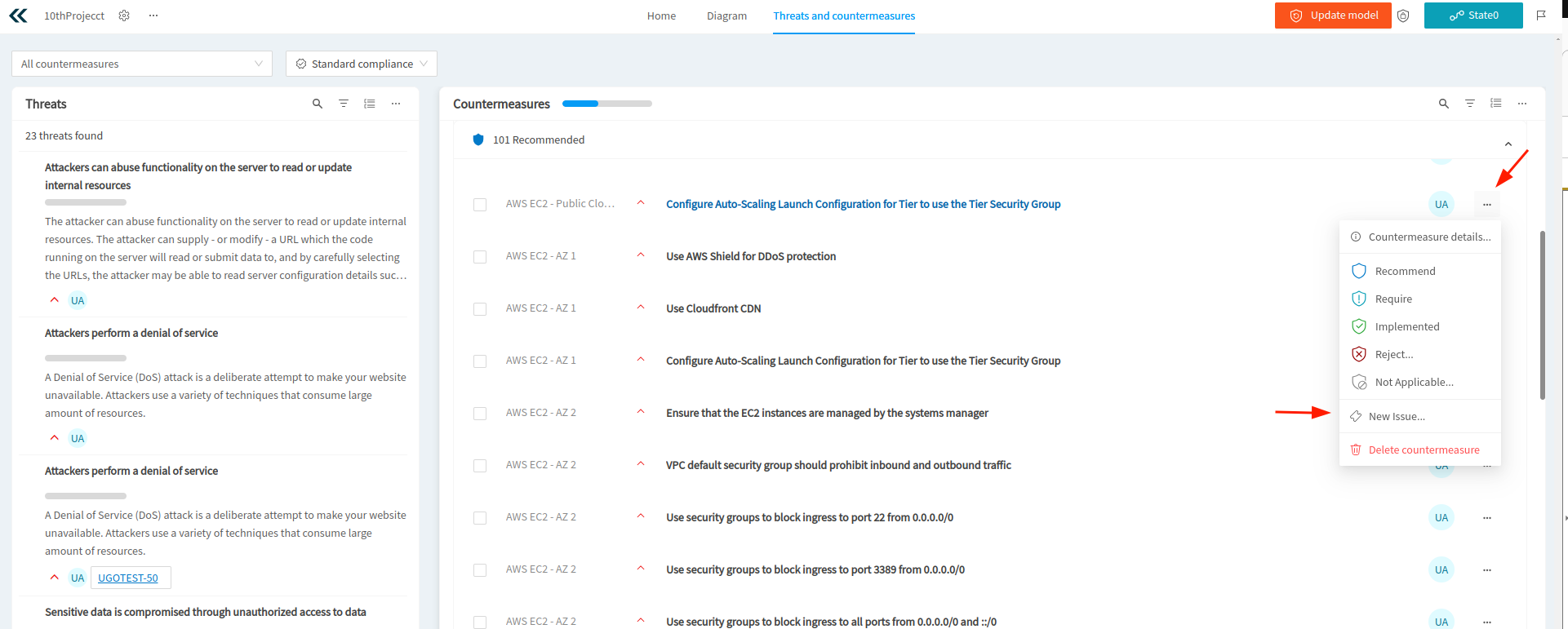Viewport: 1568px width, 629px height.
Task: Check box for EC2 systems manager row
Action: point(480,414)
